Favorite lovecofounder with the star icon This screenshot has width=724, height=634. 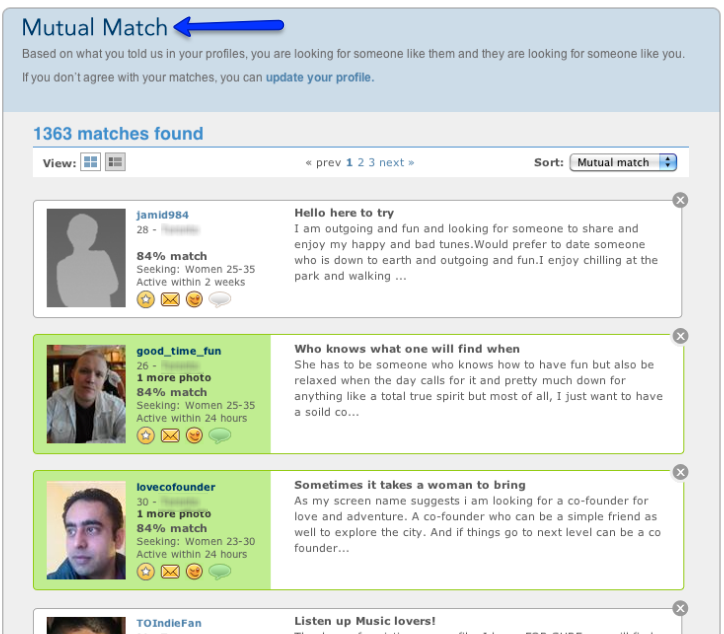tap(146, 572)
